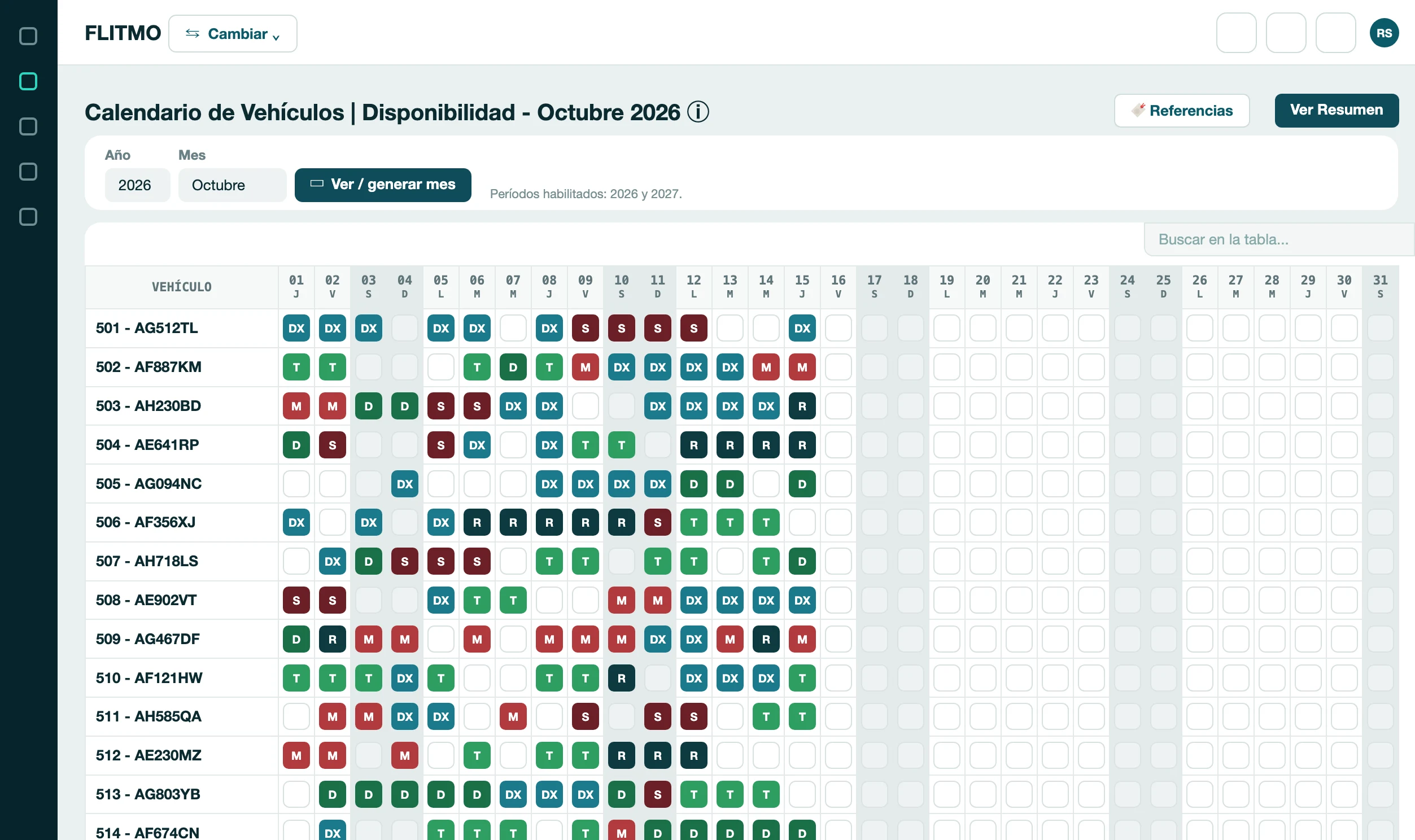Click the info icon beside the calendar title

[x=698, y=112]
